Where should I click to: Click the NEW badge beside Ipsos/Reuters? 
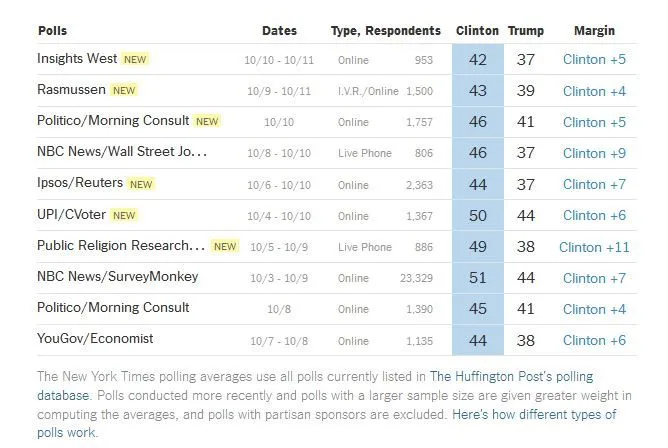[x=141, y=184]
